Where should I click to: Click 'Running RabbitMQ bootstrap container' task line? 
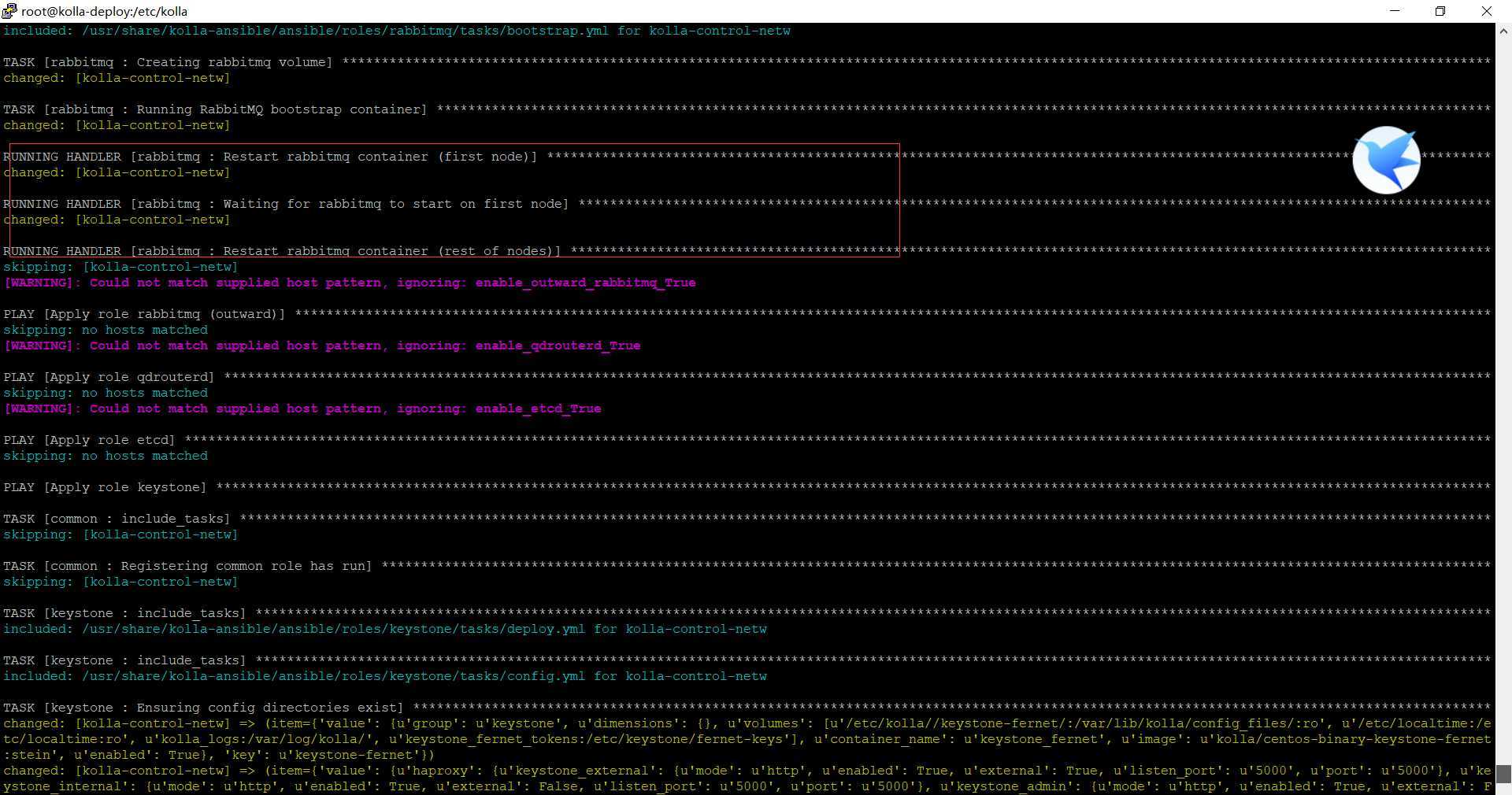[x=747, y=109]
